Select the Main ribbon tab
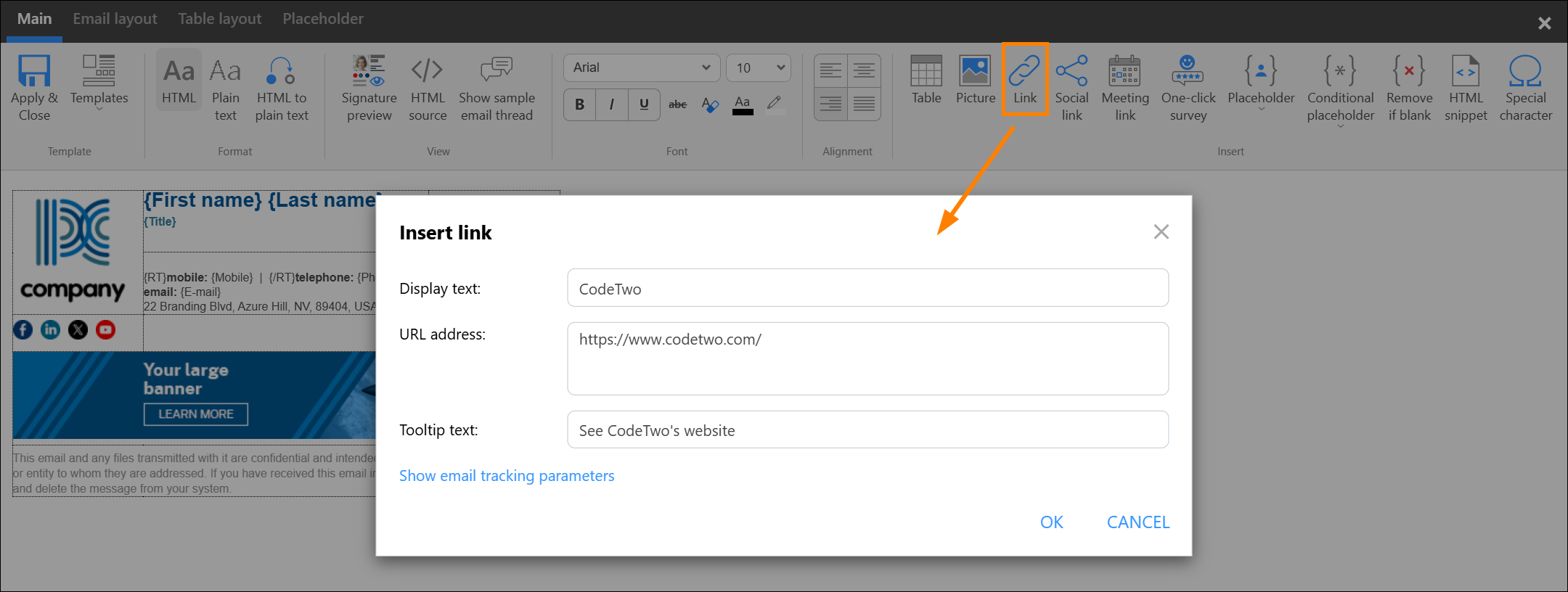This screenshot has width=1568, height=592. click(x=35, y=19)
